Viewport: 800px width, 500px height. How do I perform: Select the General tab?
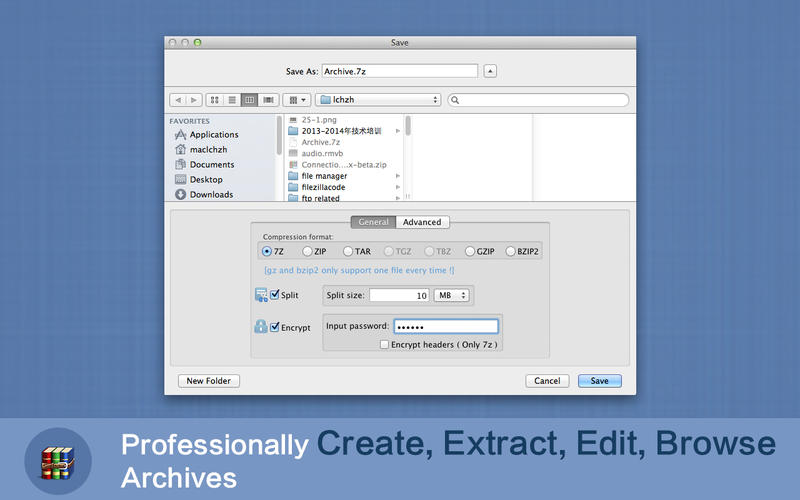[x=373, y=222]
